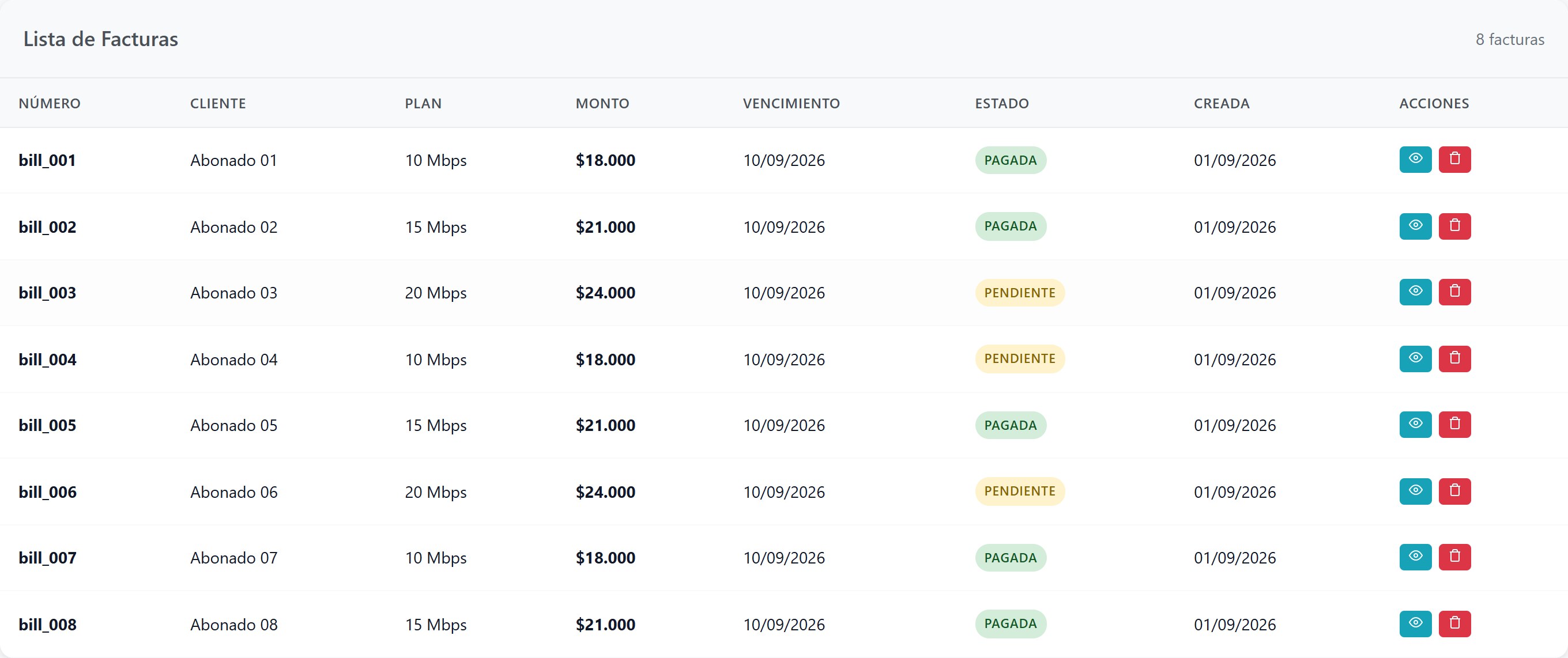
Task: Delete bill_006 with trash icon
Action: 1455,491
